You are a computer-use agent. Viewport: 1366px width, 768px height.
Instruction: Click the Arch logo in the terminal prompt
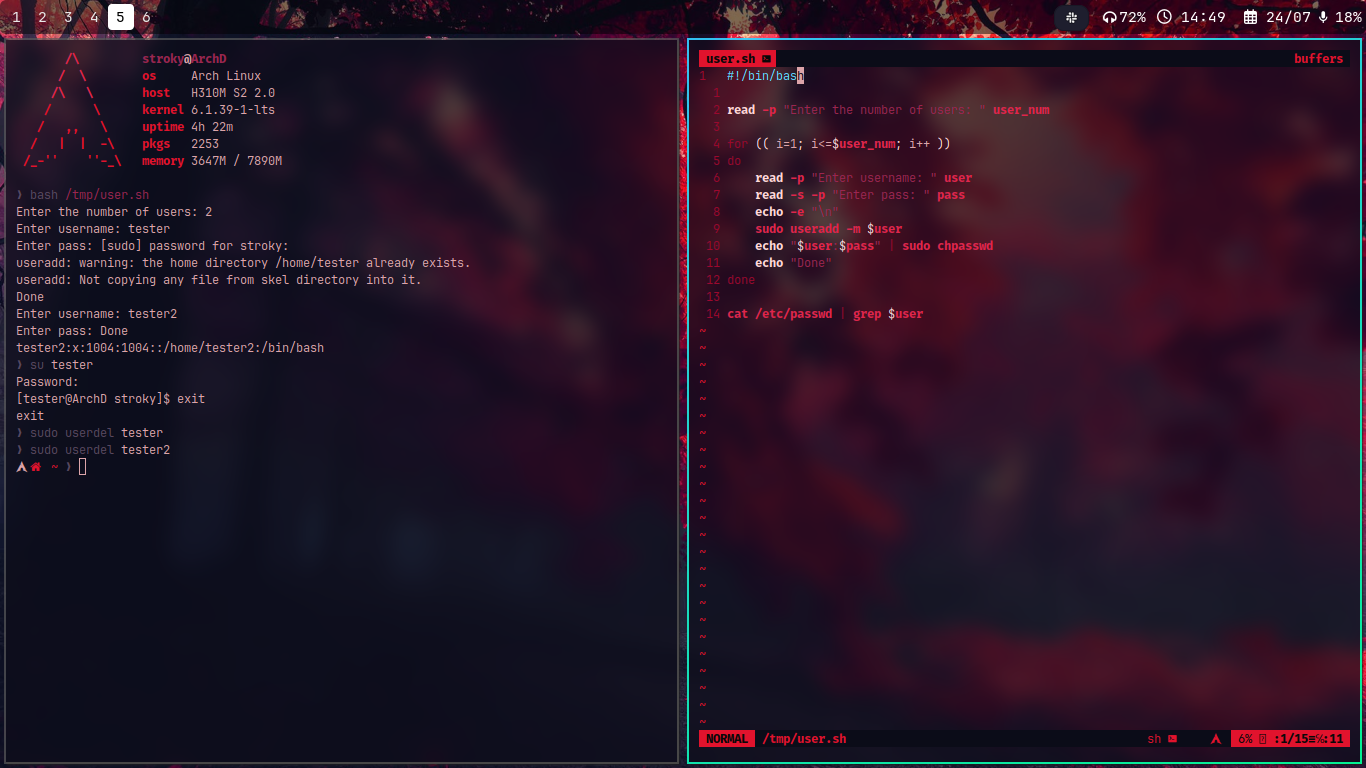point(21,467)
